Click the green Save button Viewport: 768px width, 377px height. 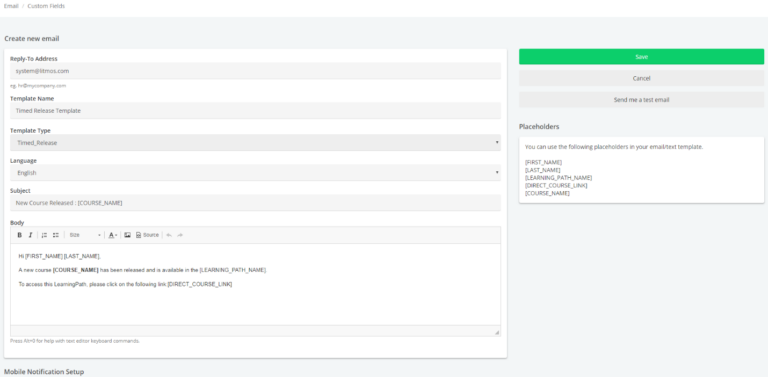[x=641, y=57]
